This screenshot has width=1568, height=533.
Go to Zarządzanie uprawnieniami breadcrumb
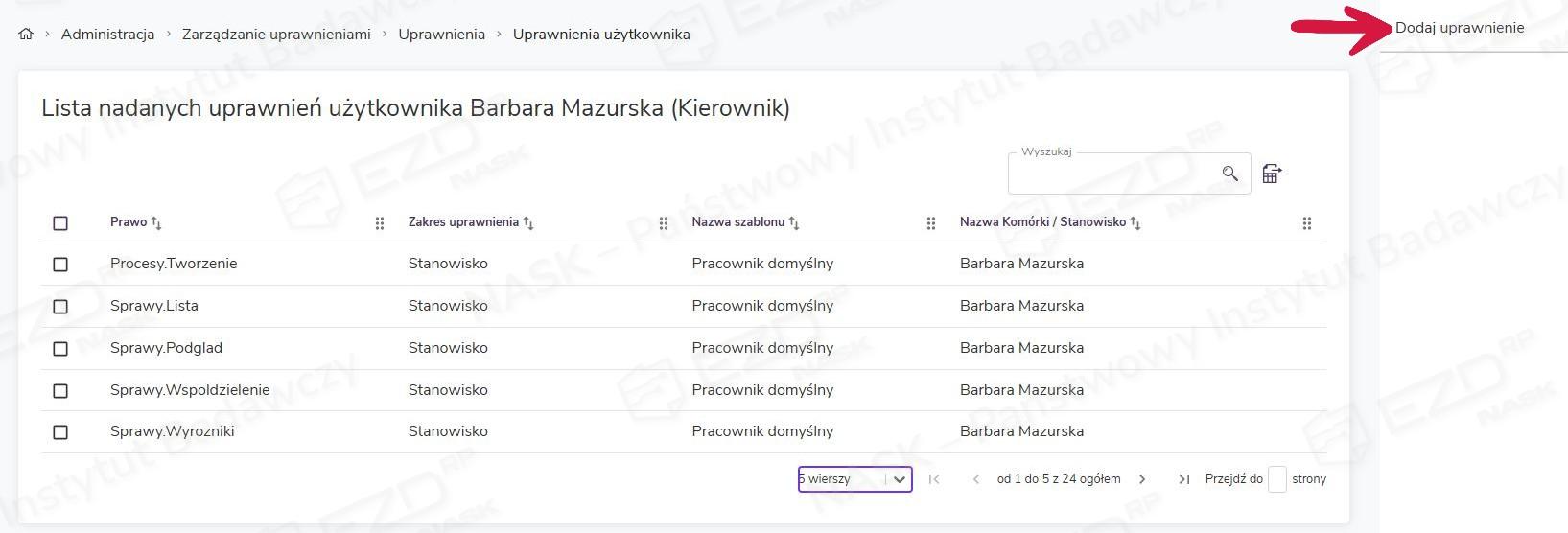[x=276, y=34]
